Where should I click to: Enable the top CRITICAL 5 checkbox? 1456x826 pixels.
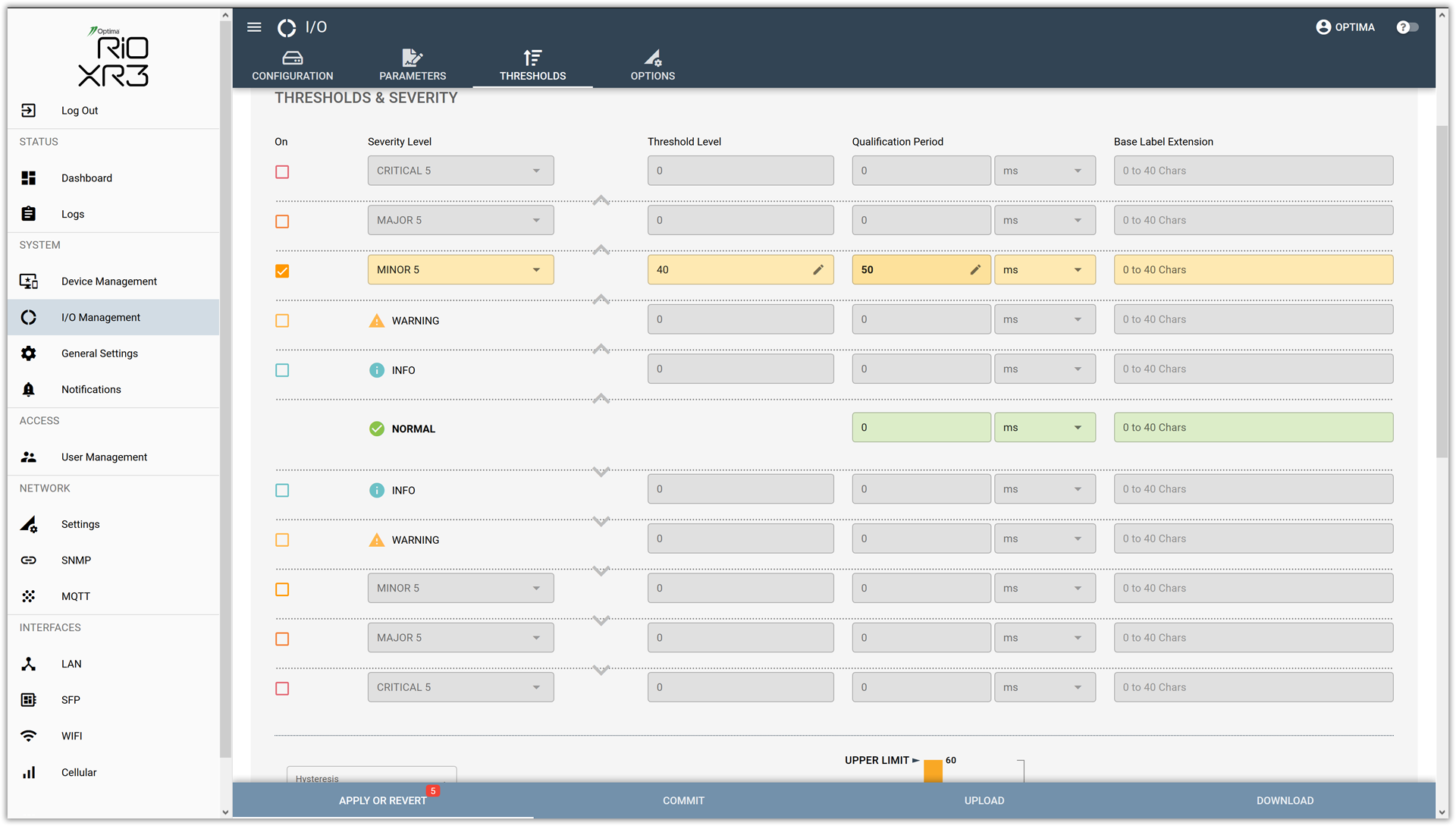(282, 172)
